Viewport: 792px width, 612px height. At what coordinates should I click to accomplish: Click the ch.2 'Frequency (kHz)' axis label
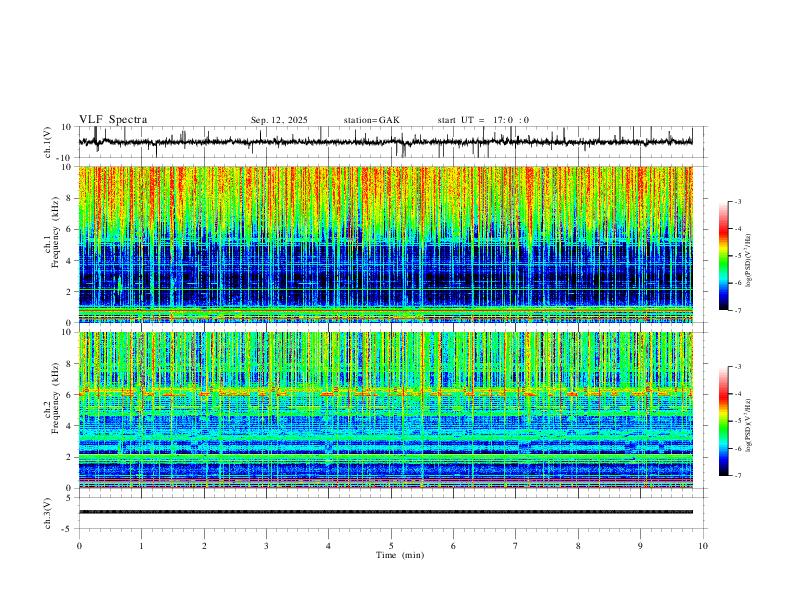pos(55,398)
